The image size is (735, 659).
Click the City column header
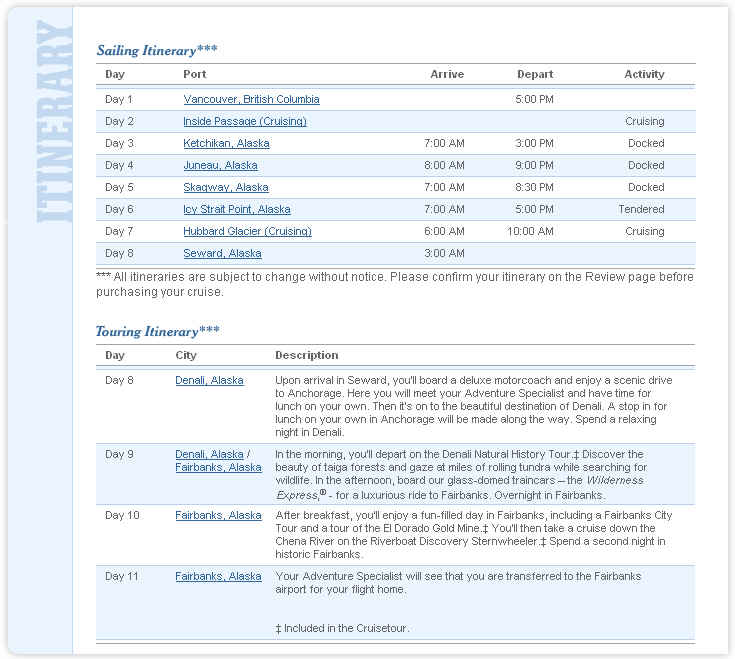[186, 355]
